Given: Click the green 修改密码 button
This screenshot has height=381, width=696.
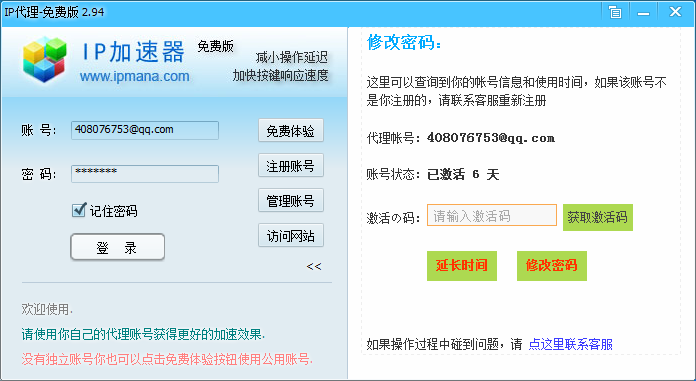Looking at the screenshot, I should tap(552, 266).
